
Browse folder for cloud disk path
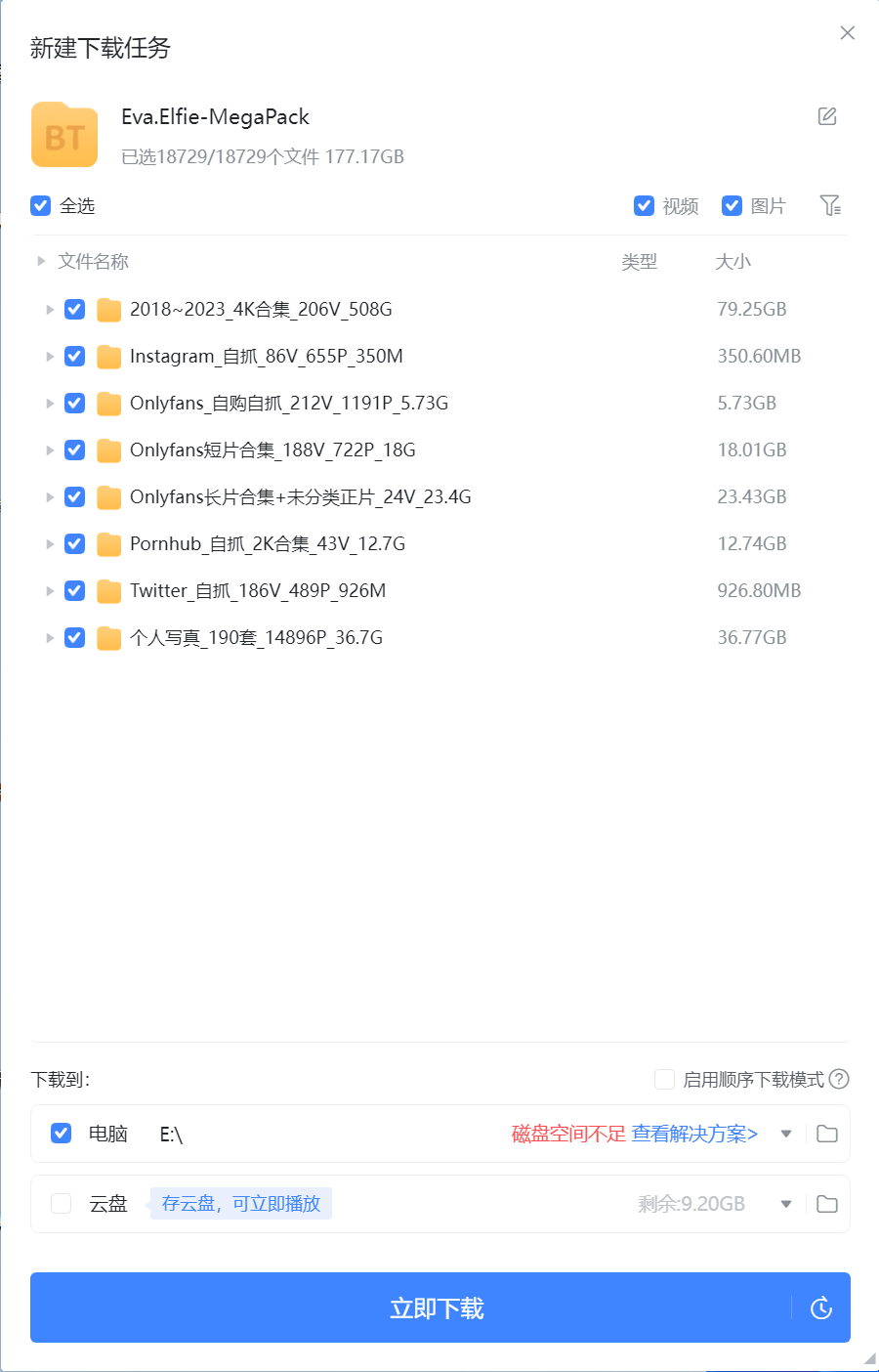827,1204
